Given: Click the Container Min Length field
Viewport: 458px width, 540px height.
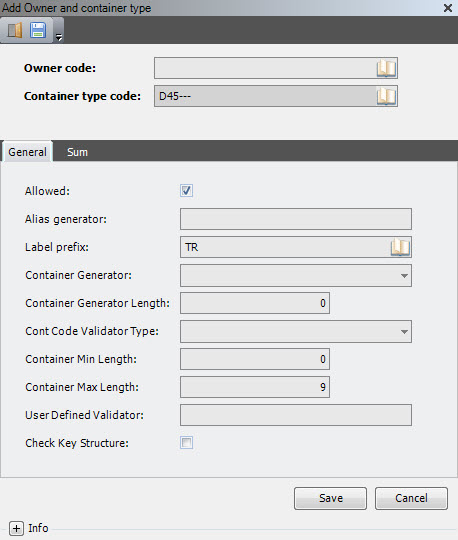Looking at the screenshot, I should tap(255, 359).
